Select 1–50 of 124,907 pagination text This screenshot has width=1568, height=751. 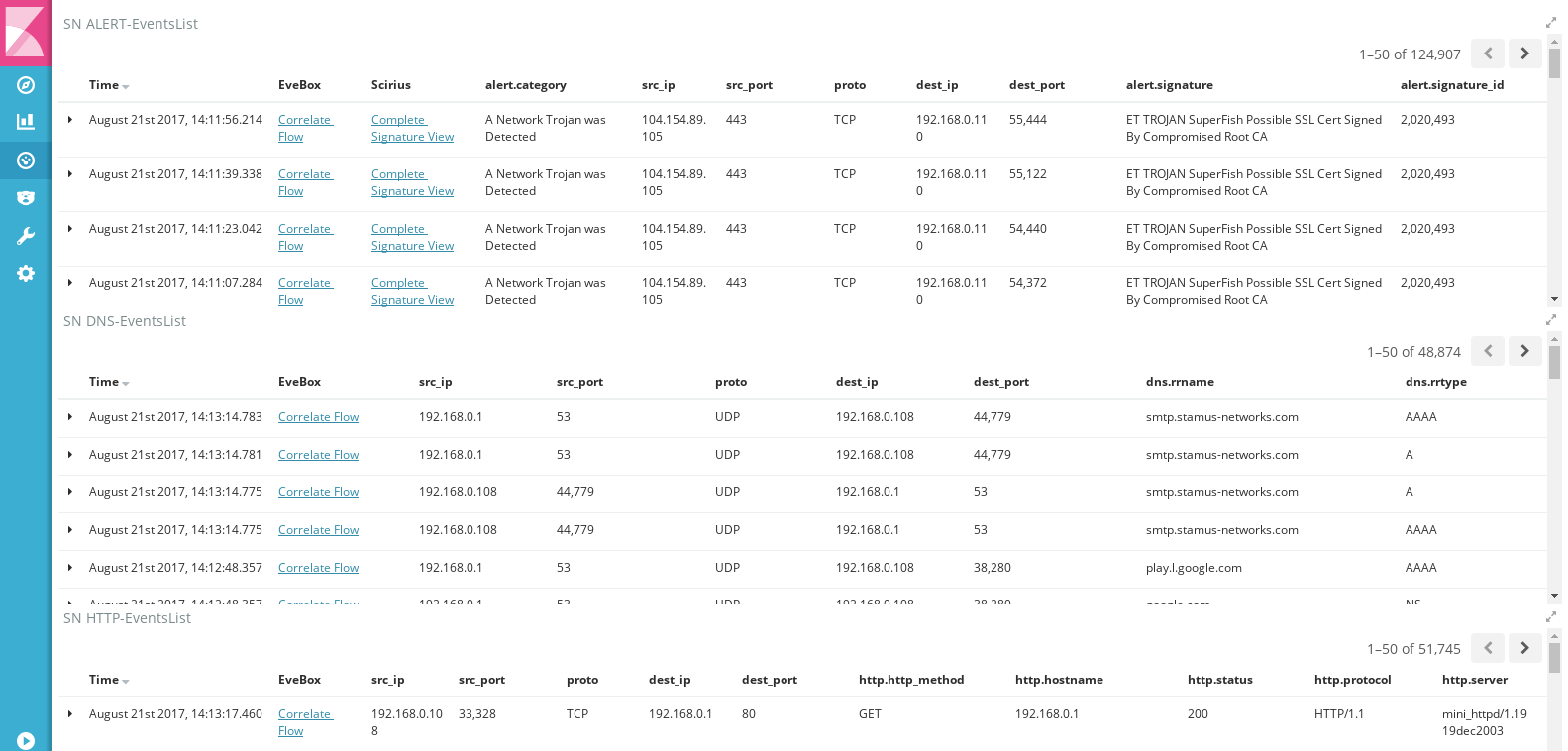point(1410,54)
